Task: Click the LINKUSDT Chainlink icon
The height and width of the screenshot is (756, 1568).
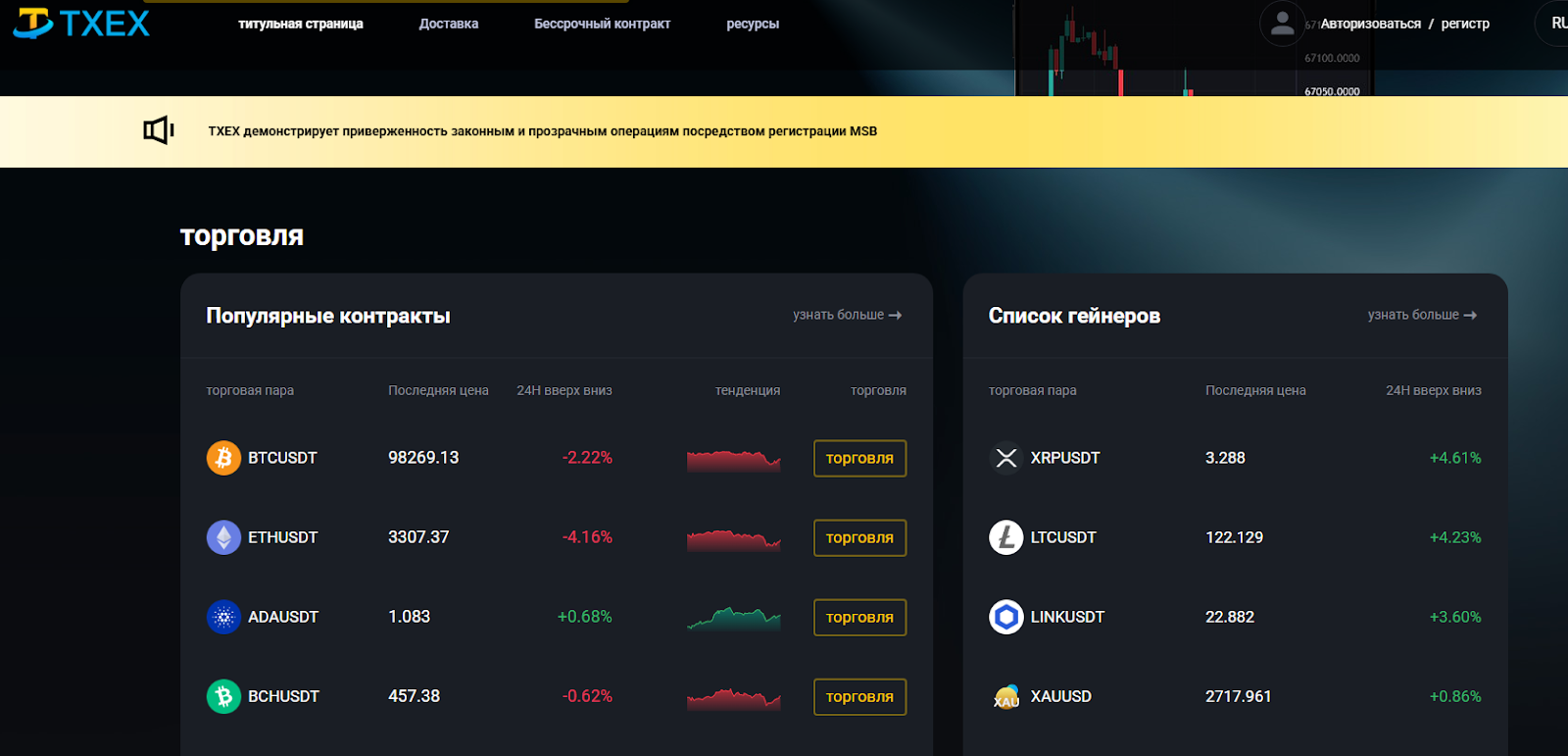Action: (1006, 617)
